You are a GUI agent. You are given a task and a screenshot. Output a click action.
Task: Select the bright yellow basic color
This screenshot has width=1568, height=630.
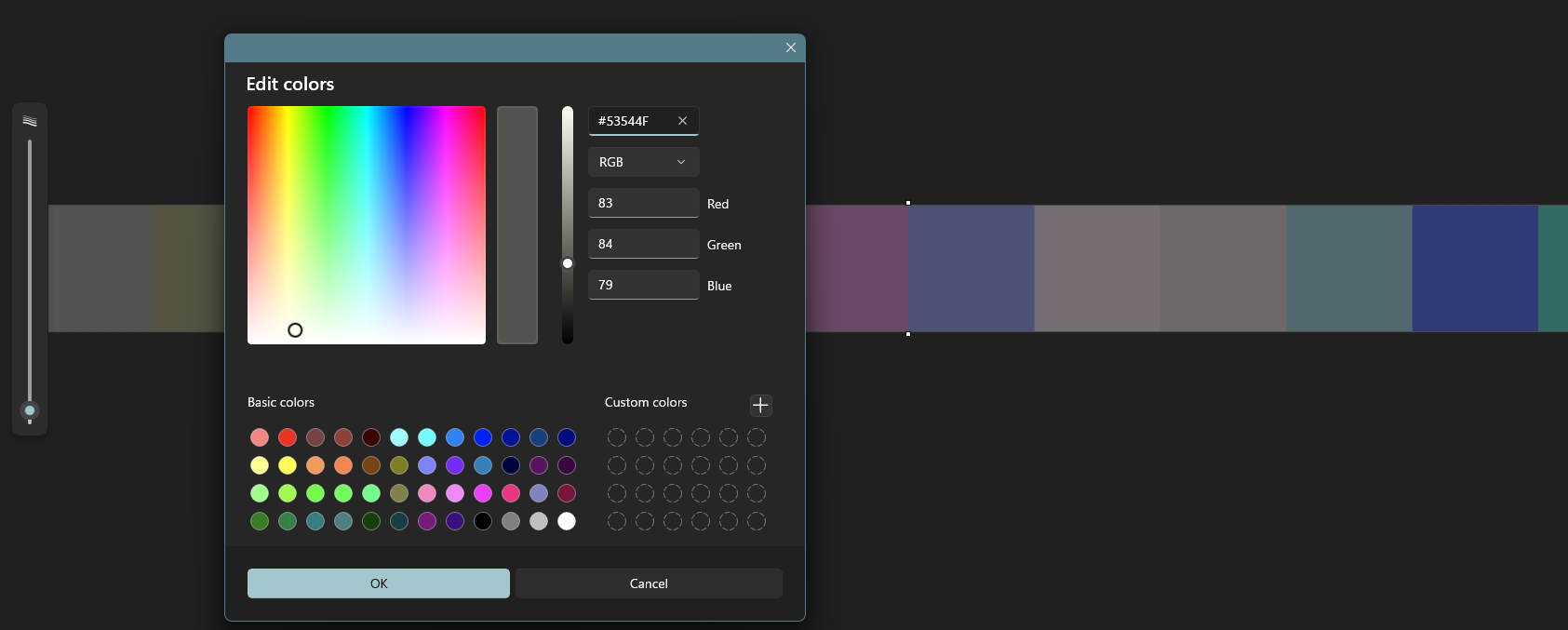point(288,465)
